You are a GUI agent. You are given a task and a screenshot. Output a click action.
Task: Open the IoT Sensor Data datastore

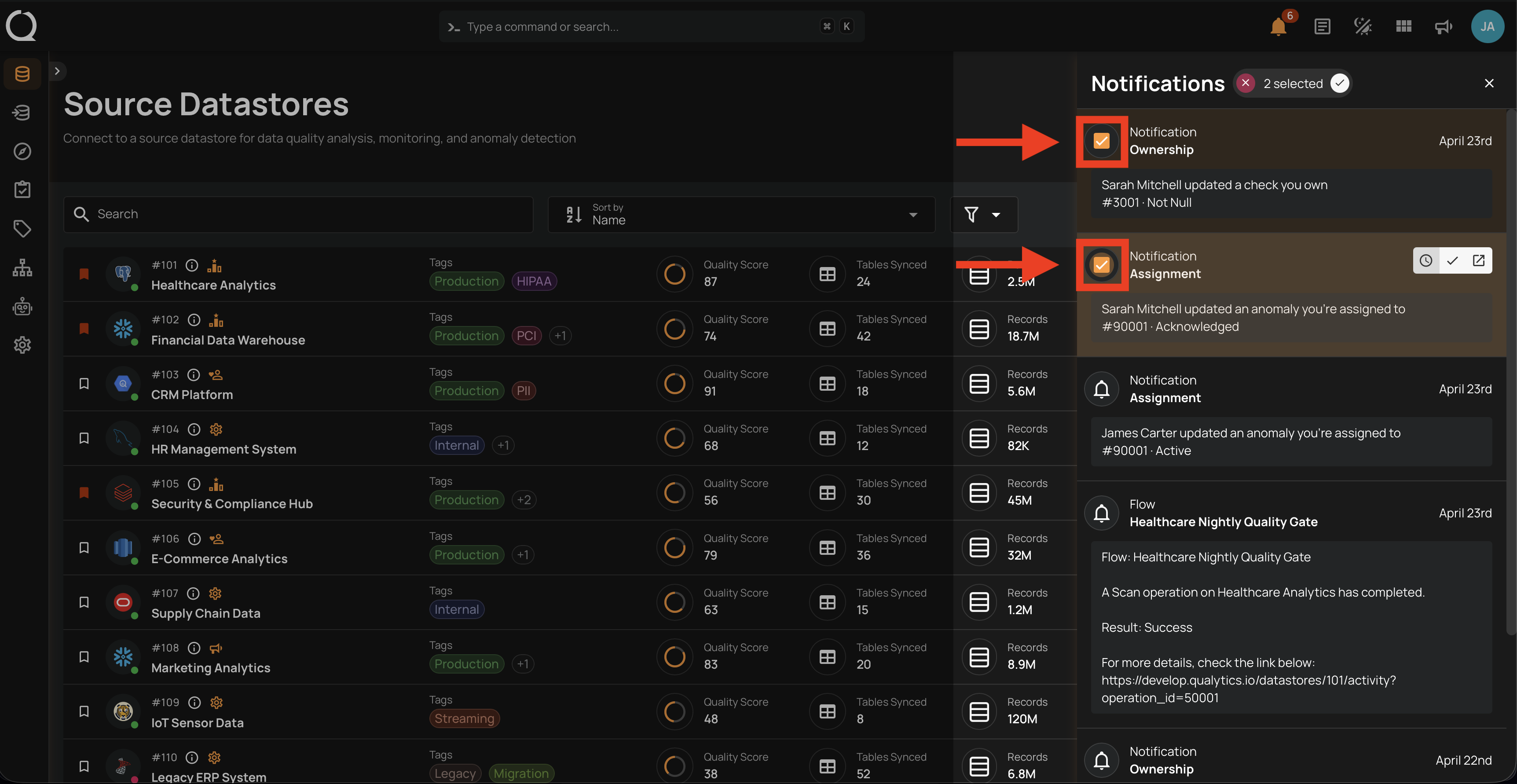(197, 723)
